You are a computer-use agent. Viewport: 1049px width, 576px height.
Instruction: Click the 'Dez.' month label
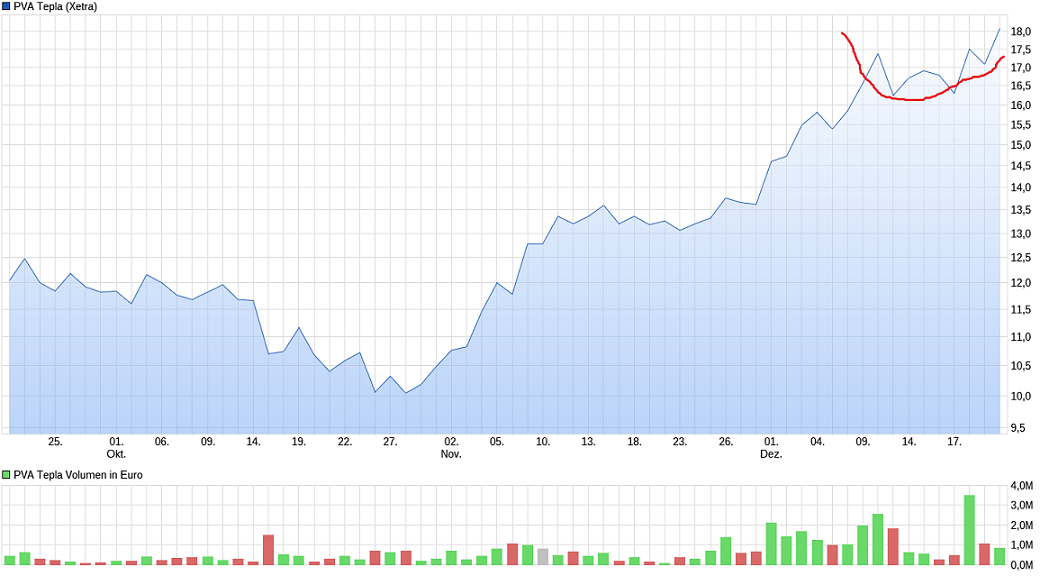tap(771, 454)
